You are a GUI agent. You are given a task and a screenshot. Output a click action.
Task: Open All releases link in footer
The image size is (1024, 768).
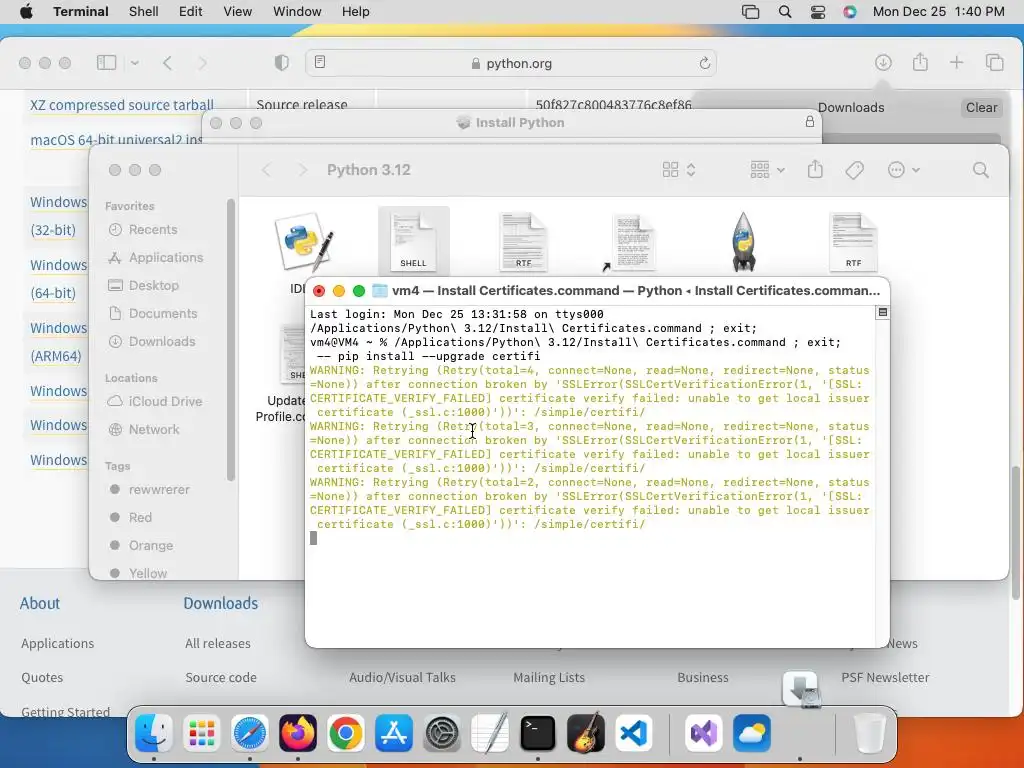click(217, 644)
